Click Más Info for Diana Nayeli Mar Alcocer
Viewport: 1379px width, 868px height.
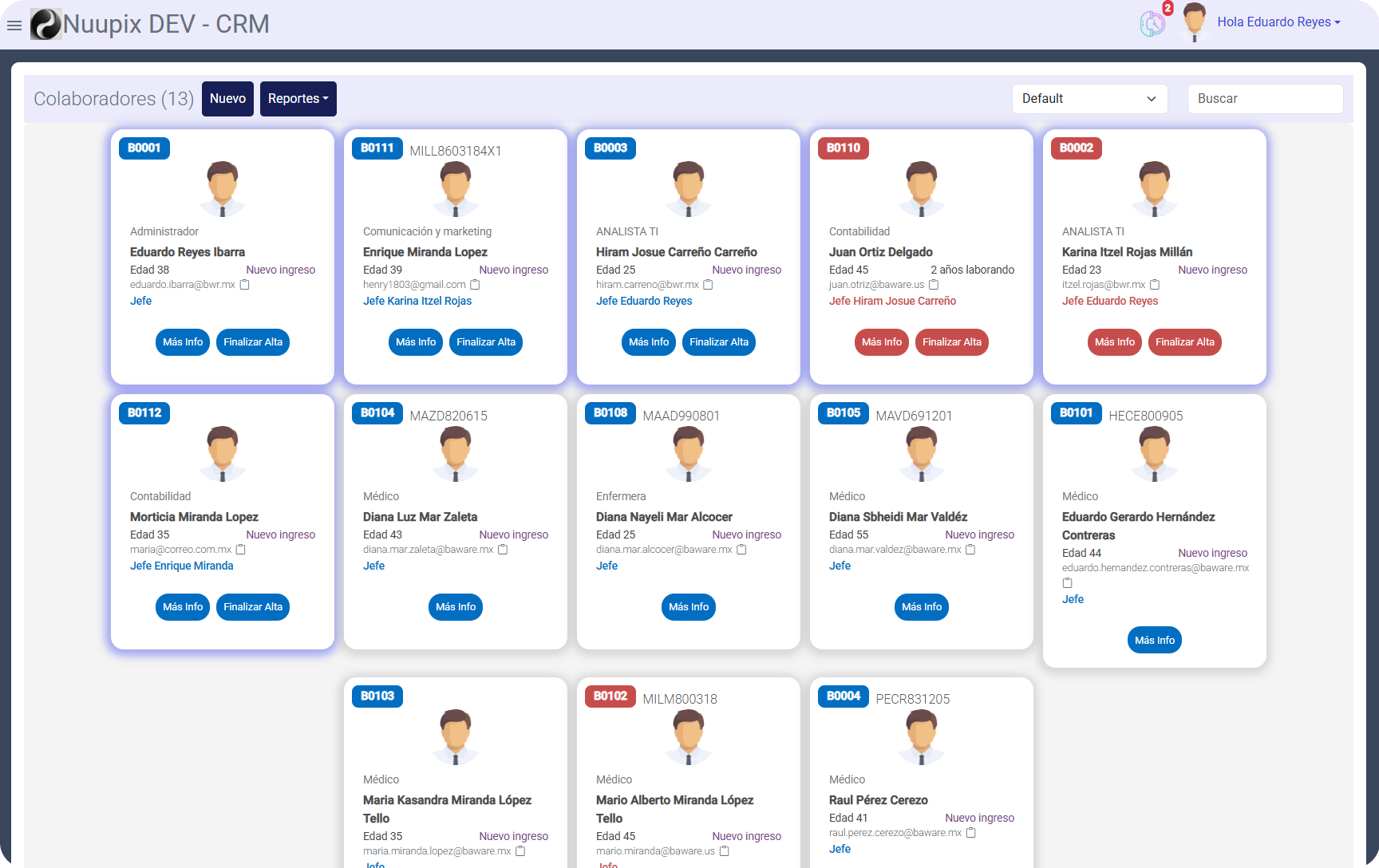click(688, 607)
